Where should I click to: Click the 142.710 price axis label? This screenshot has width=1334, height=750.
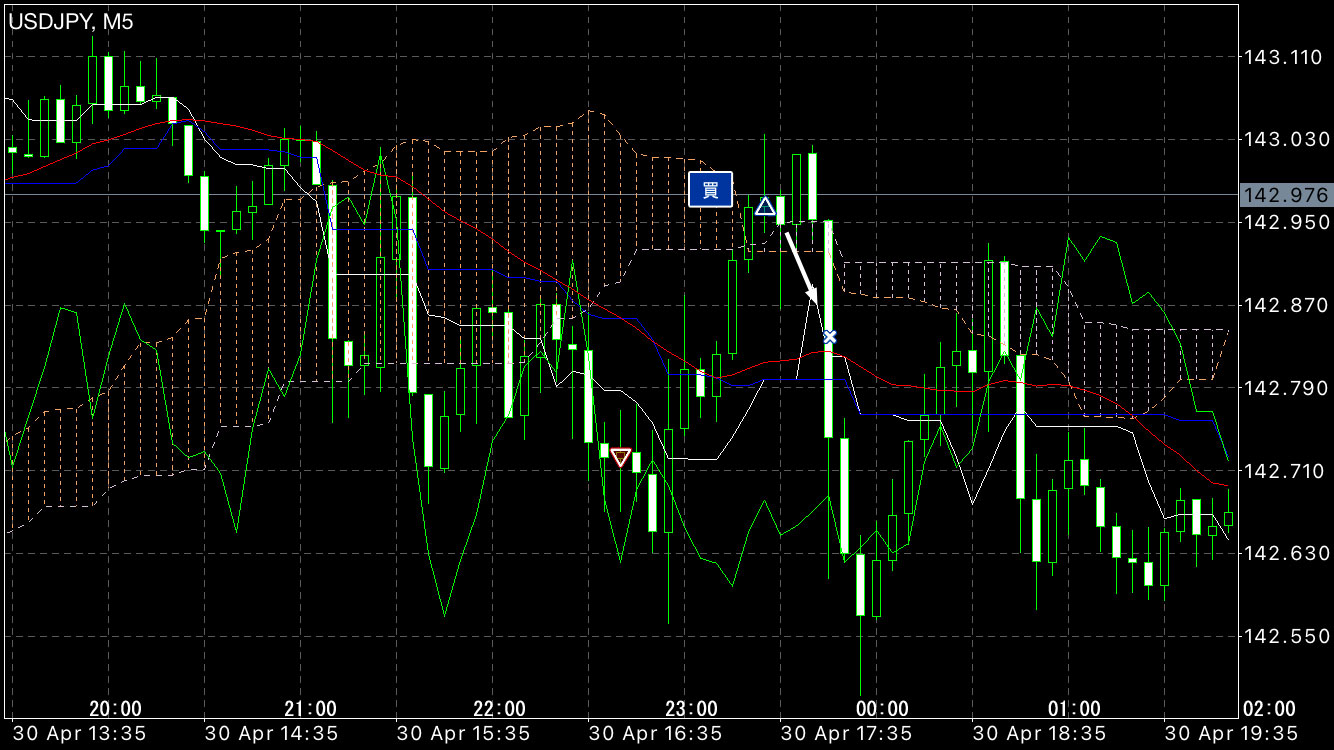click(x=1284, y=470)
